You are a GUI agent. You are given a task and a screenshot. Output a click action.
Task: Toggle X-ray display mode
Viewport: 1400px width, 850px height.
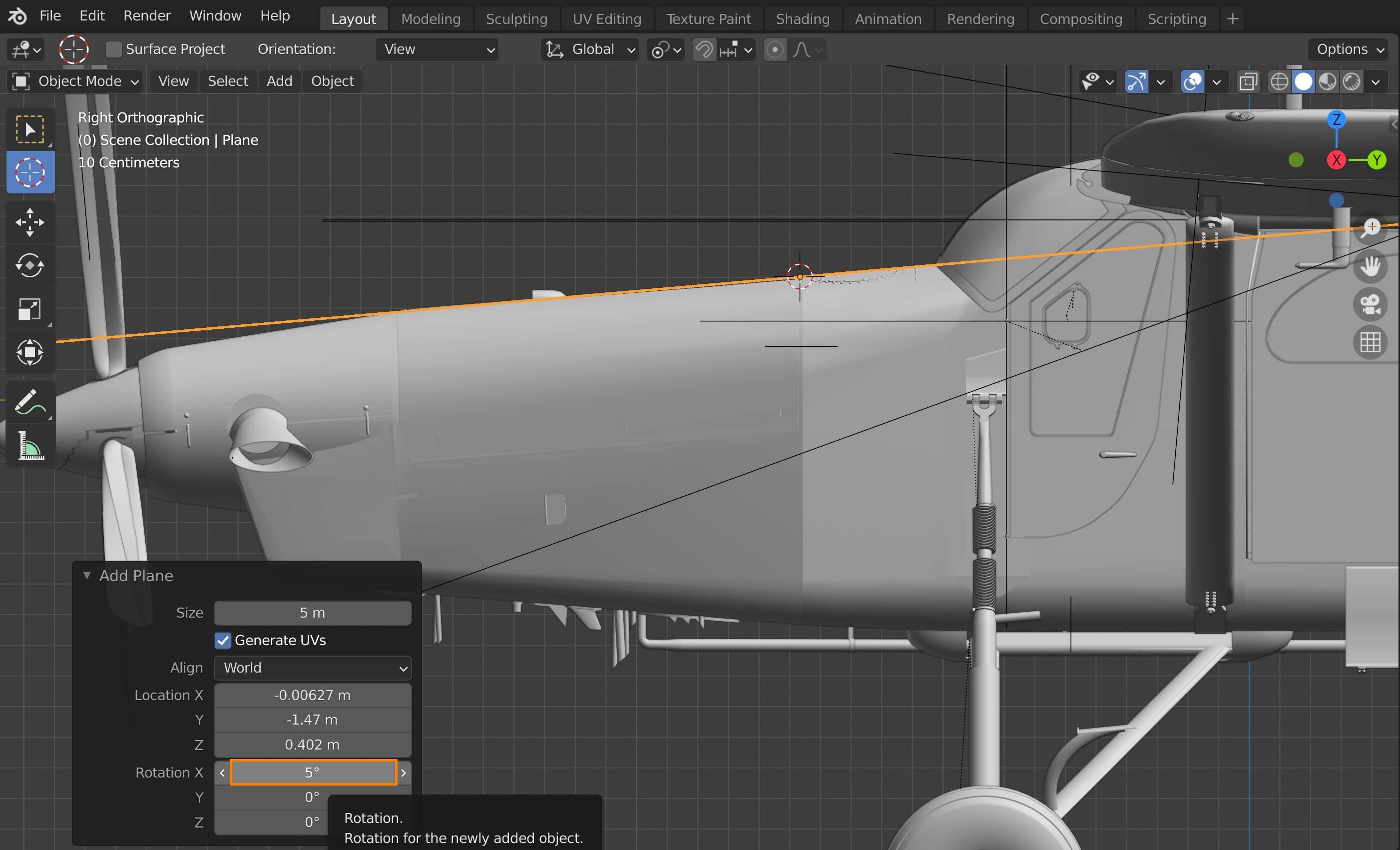tap(1248, 82)
